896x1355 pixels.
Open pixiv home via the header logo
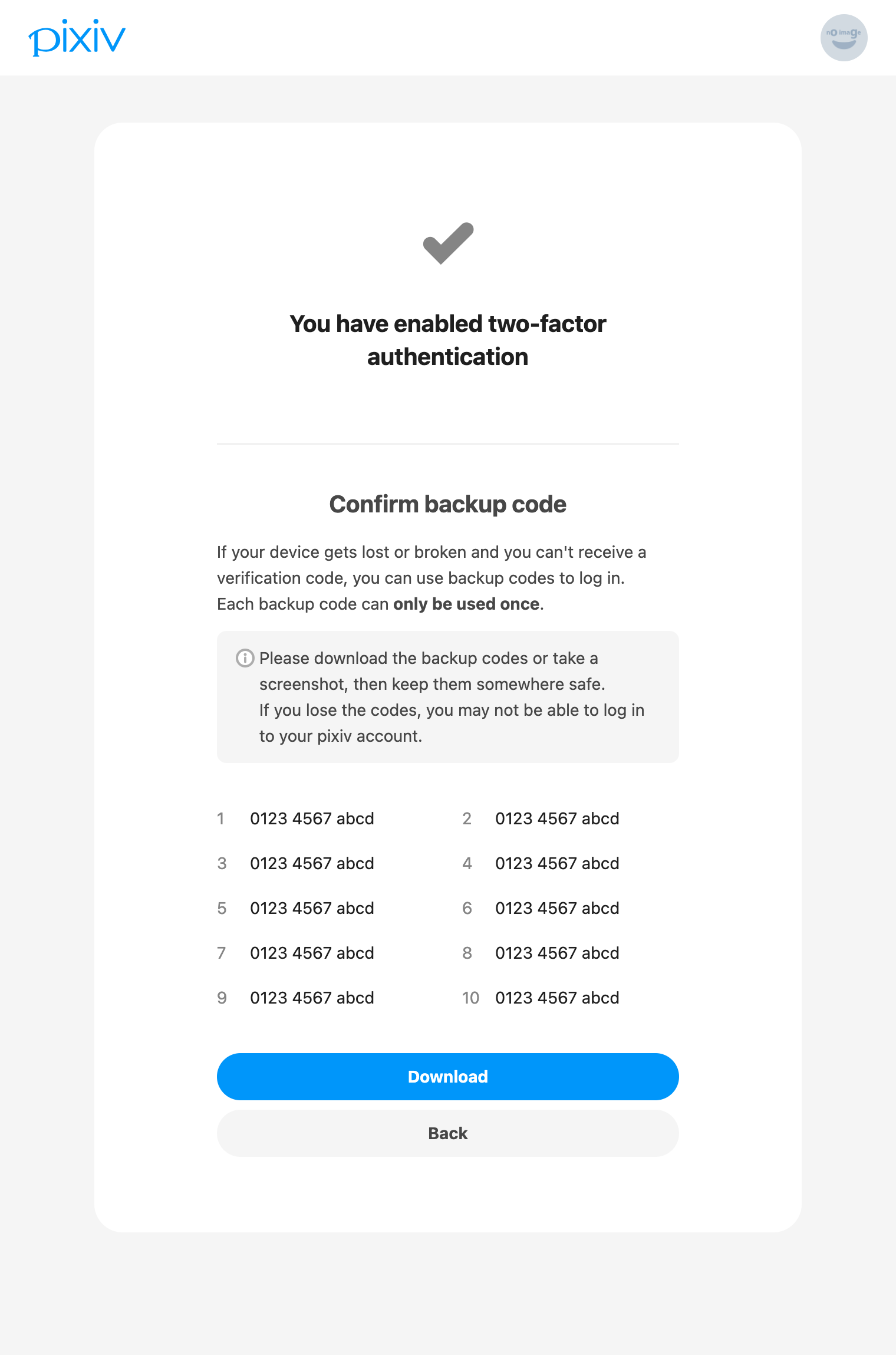[77, 37]
